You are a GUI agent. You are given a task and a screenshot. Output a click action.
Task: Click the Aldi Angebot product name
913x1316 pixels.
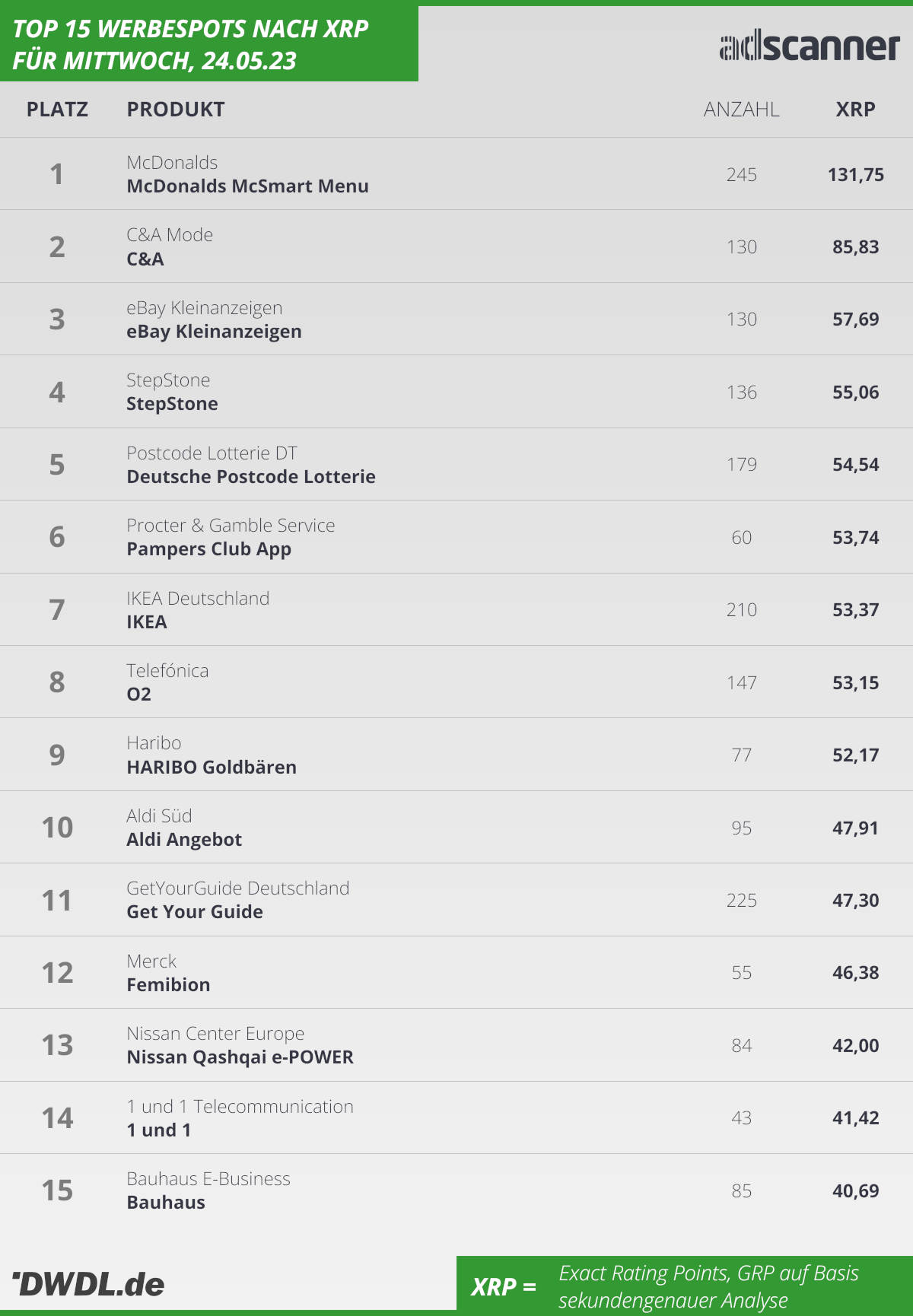184,840
